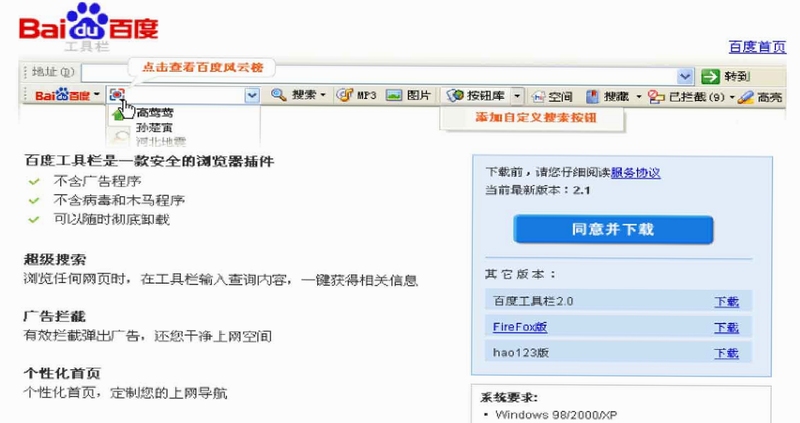Click the green 转到 go arrow
Viewport: 800px width, 423px height.
tap(710, 77)
